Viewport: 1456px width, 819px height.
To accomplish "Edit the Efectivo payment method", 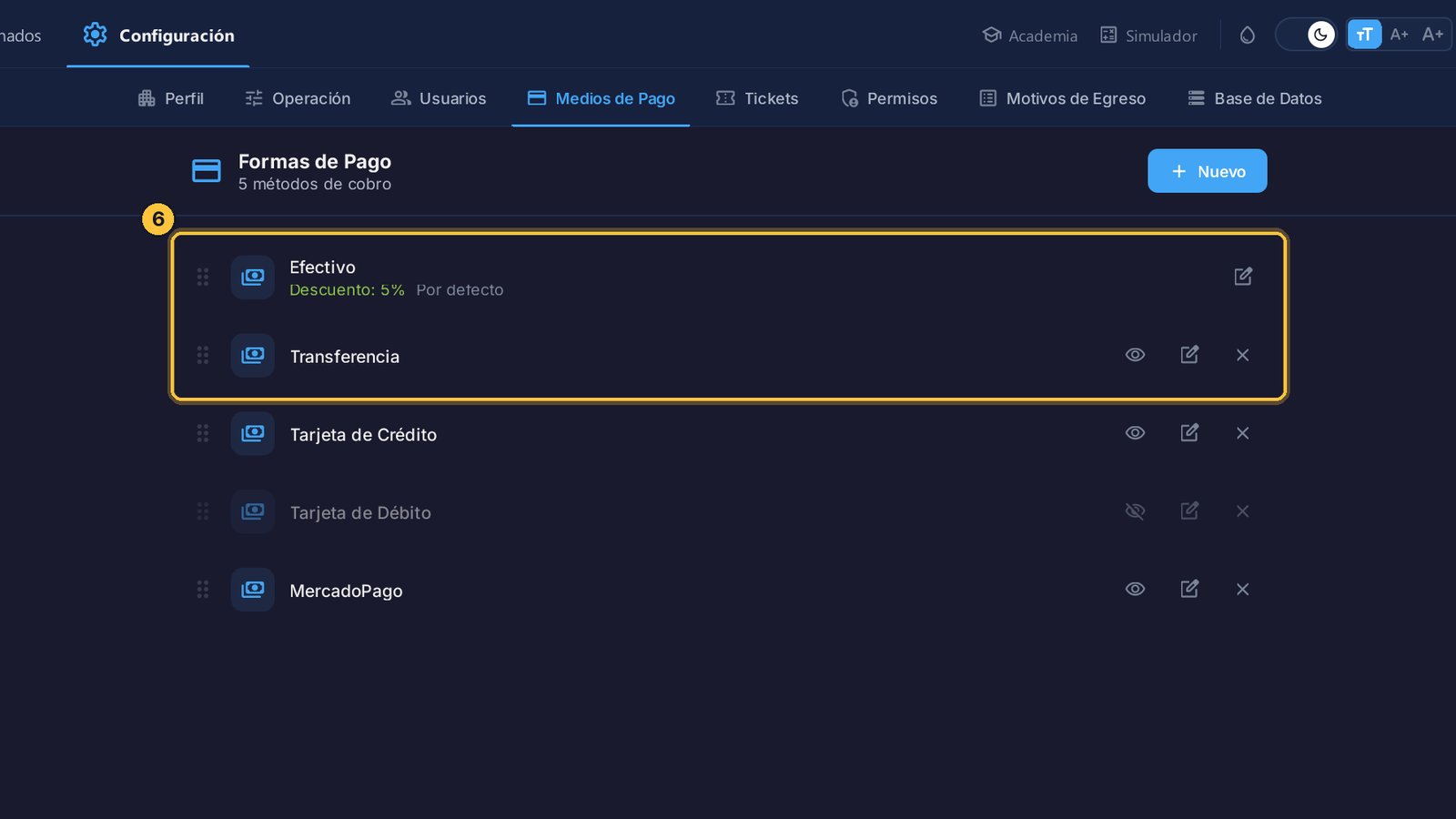I will [x=1243, y=277].
